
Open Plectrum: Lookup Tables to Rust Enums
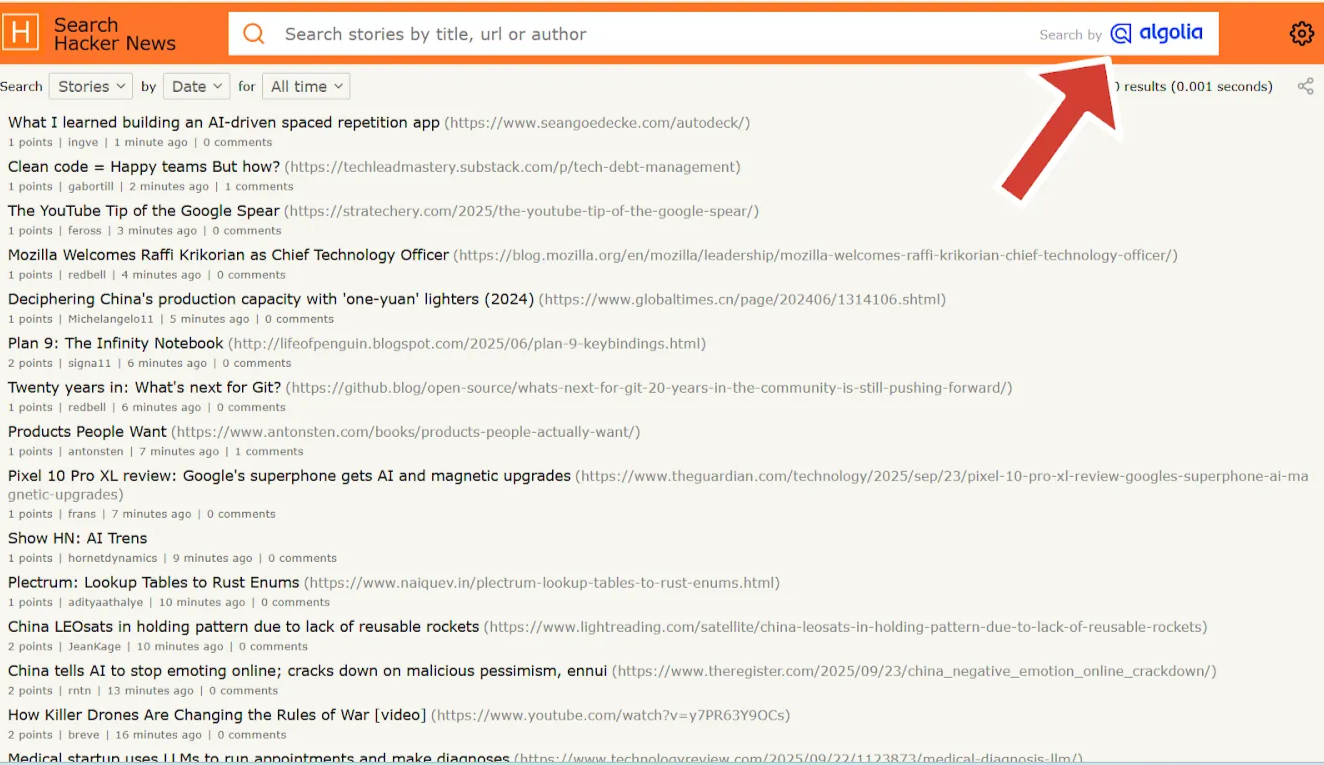pyautogui.click(x=154, y=582)
